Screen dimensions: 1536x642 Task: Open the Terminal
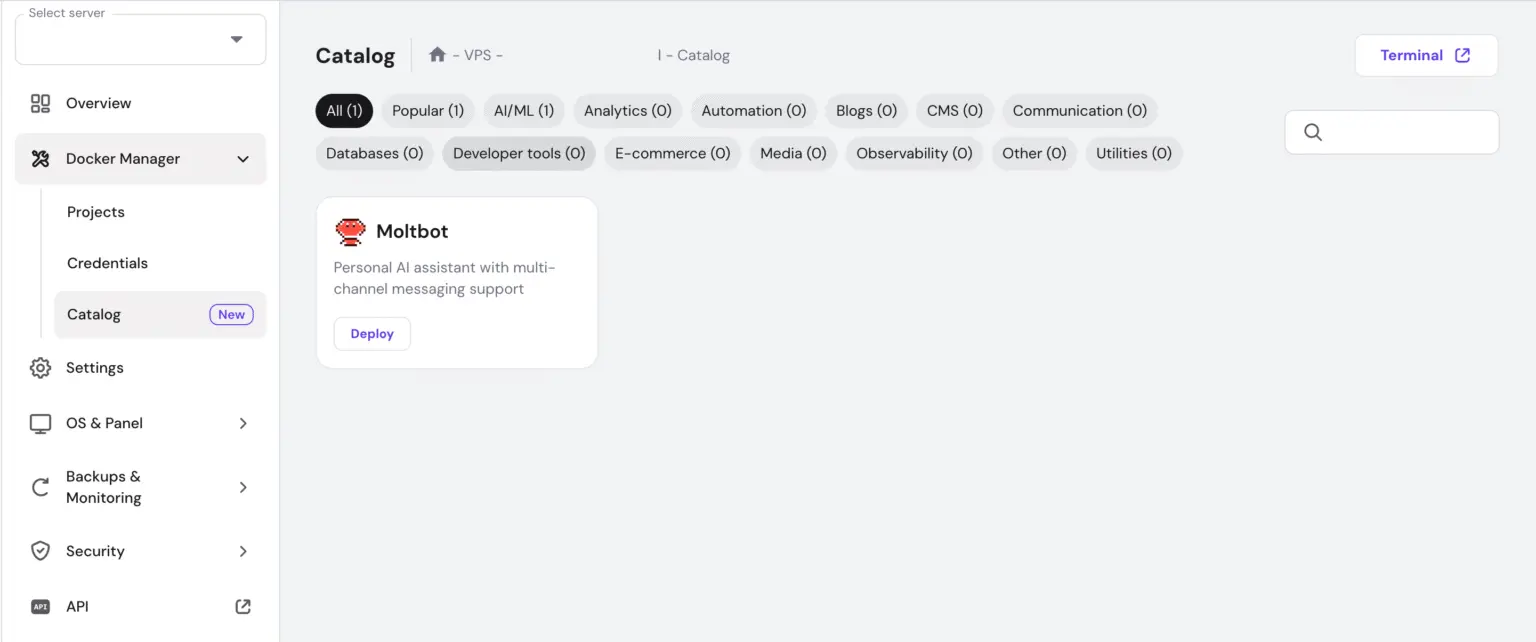1425,55
